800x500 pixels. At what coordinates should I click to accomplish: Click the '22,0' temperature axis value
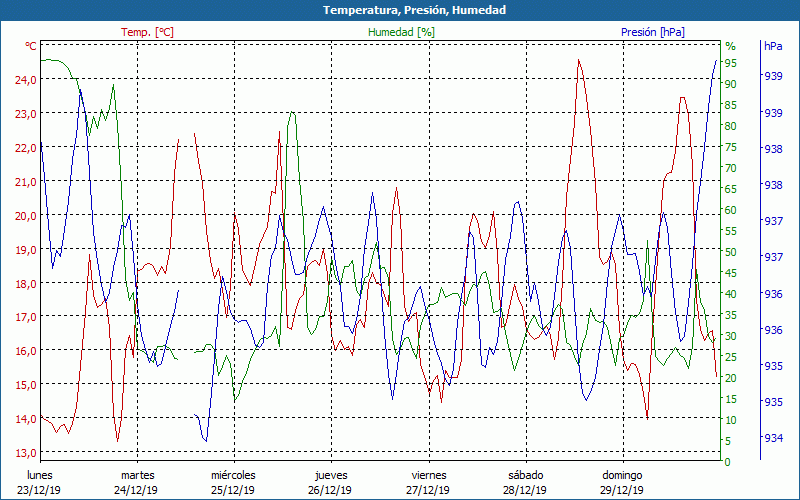(26, 148)
